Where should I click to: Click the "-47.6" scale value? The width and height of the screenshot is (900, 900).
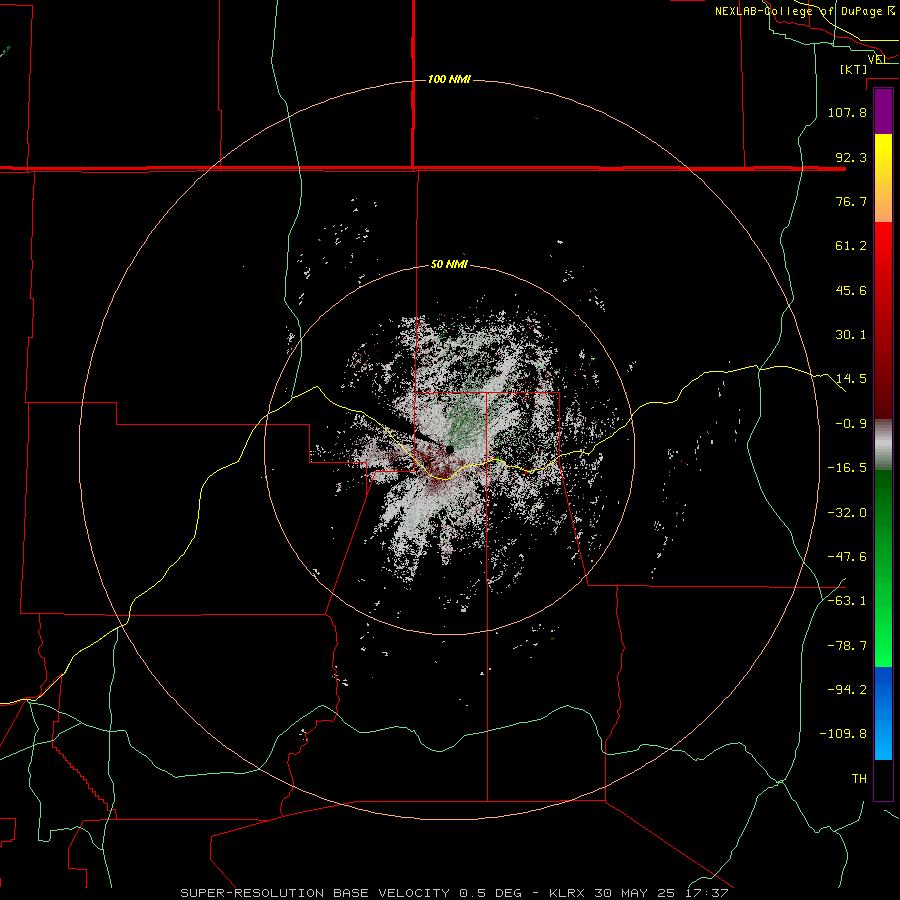click(x=847, y=557)
